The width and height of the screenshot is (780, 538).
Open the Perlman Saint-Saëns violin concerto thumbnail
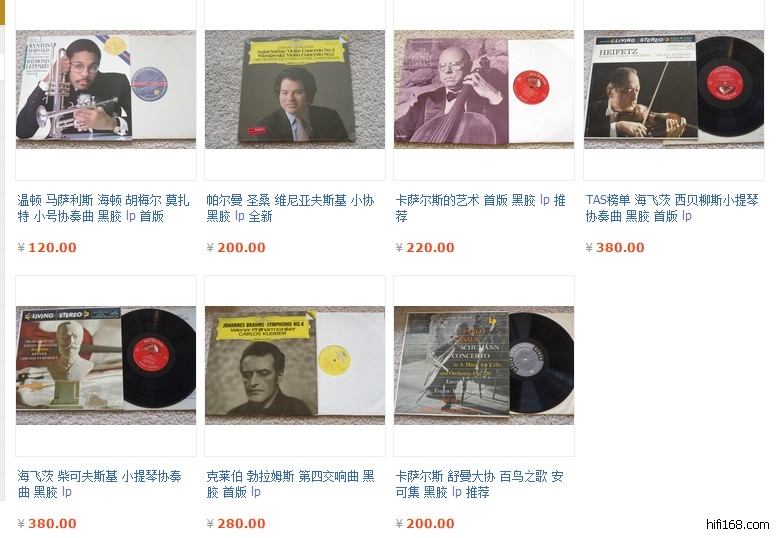[295, 90]
